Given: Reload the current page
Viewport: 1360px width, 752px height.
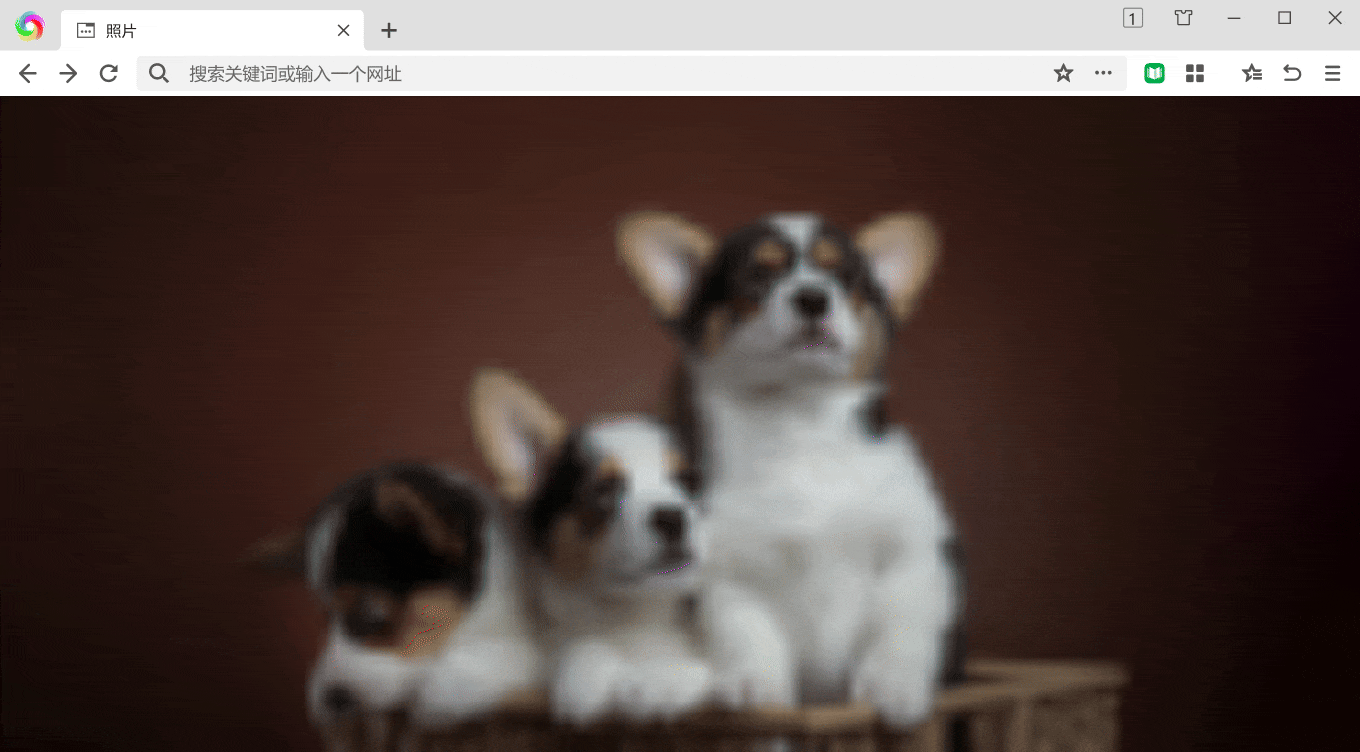Looking at the screenshot, I should pos(109,73).
